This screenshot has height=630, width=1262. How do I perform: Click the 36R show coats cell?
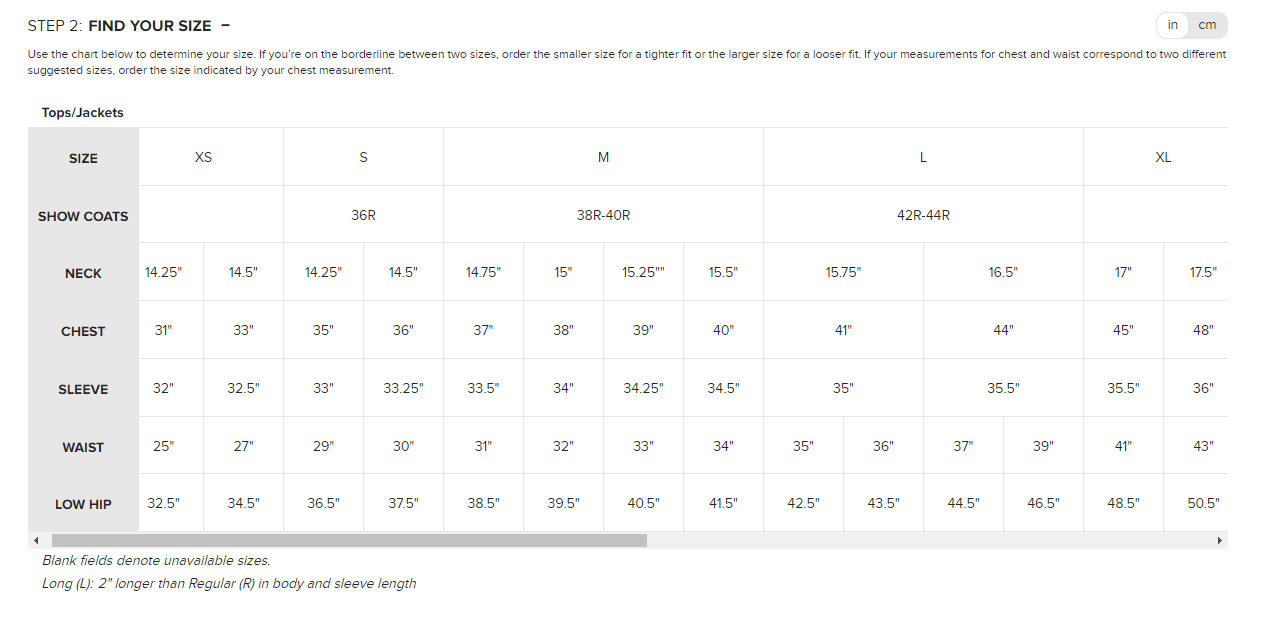click(363, 215)
